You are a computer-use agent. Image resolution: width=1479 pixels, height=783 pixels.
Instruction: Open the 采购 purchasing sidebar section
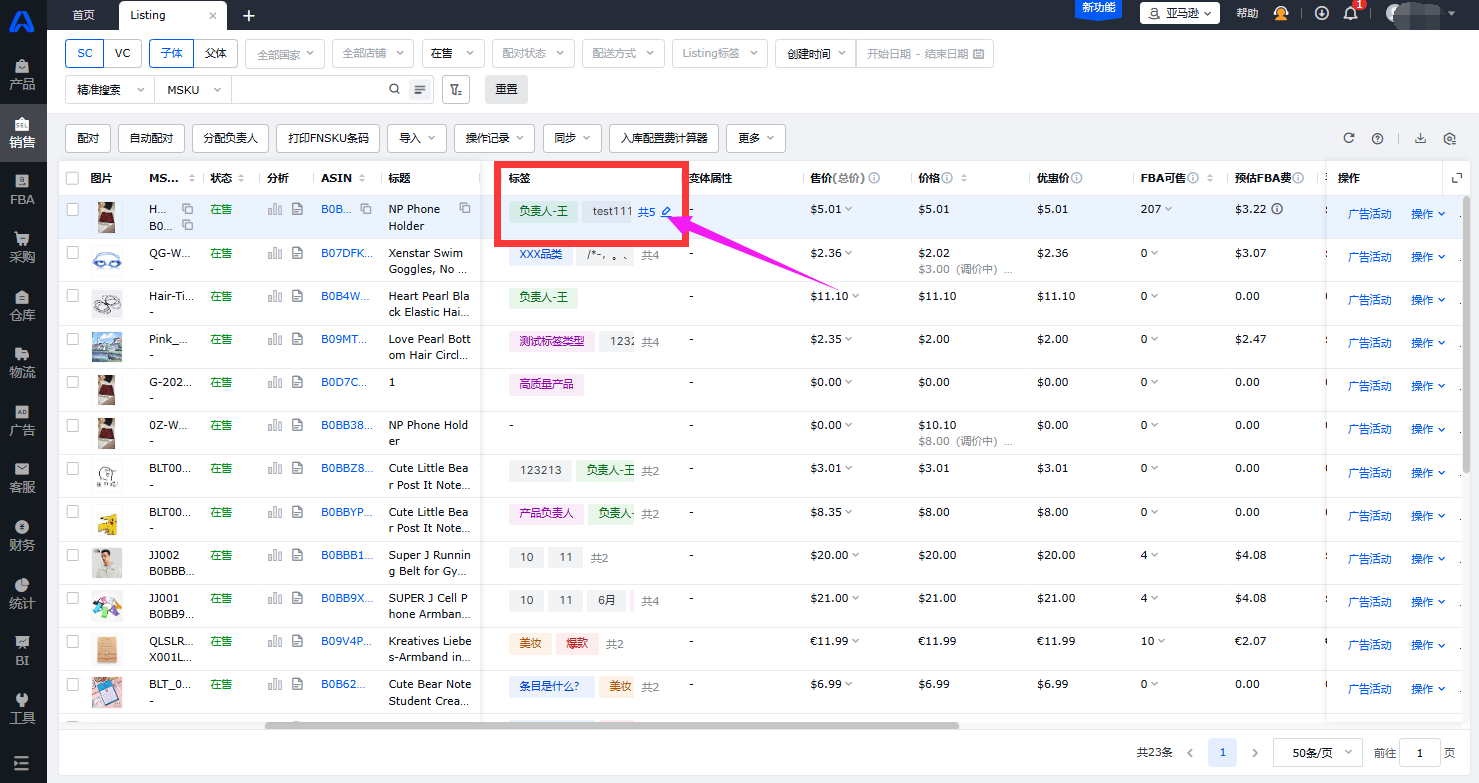22,247
